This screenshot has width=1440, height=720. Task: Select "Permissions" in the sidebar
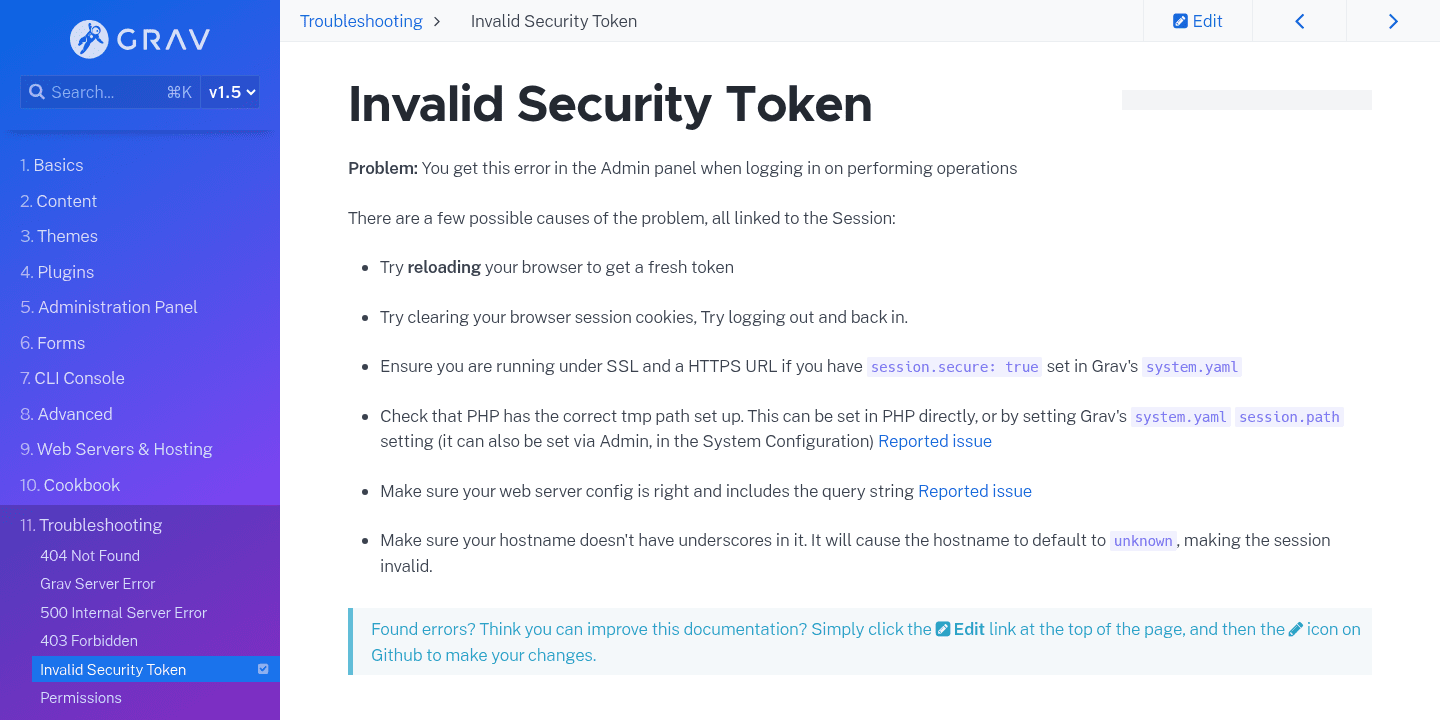click(x=81, y=697)
